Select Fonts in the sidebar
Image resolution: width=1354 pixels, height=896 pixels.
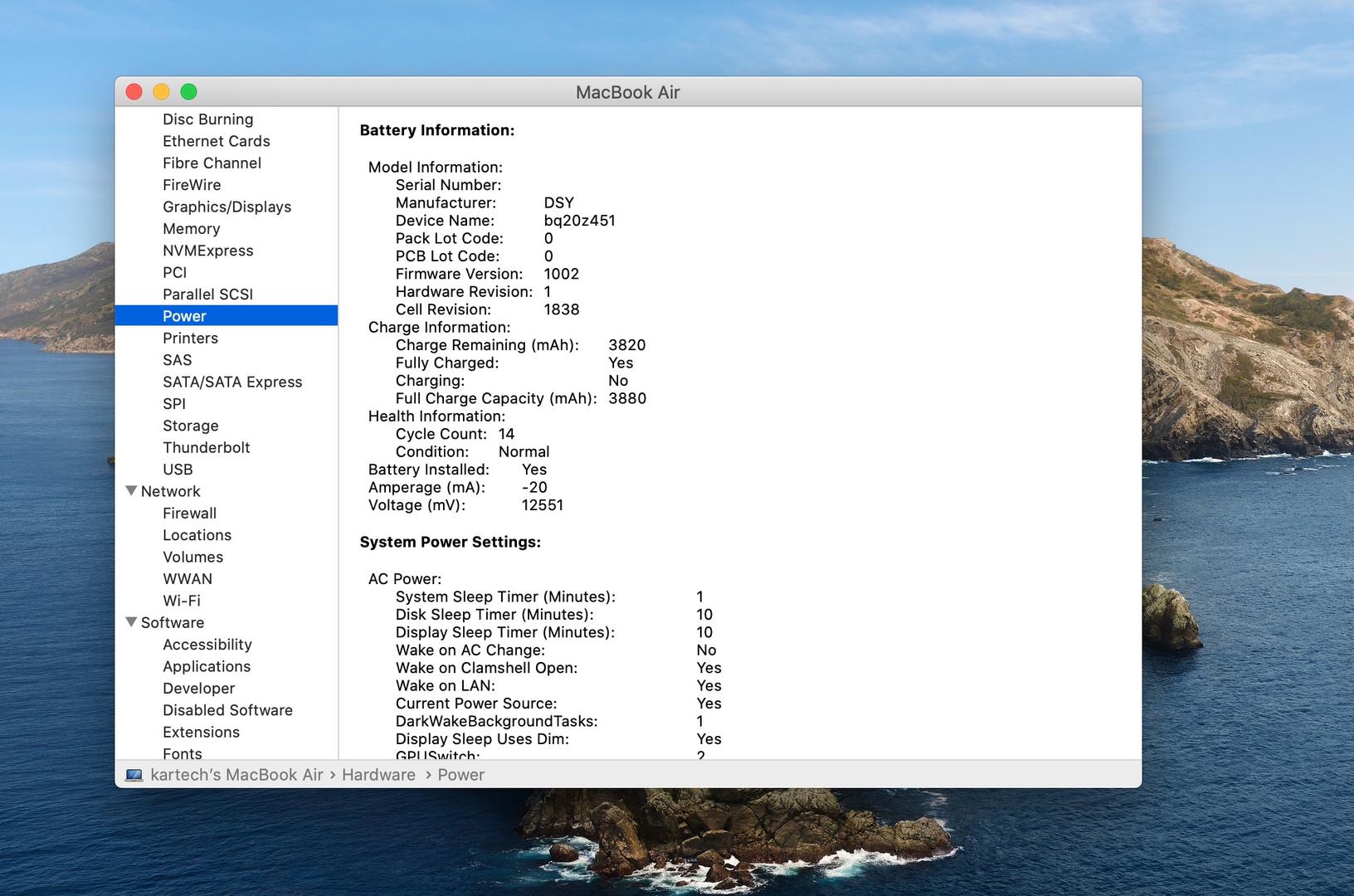point(182,753)
